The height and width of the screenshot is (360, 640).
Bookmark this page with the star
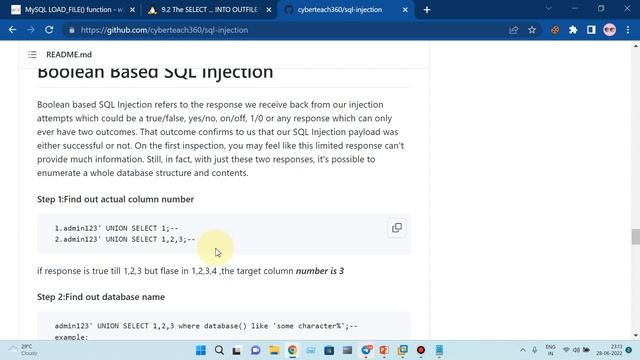[x=532, y=30]
